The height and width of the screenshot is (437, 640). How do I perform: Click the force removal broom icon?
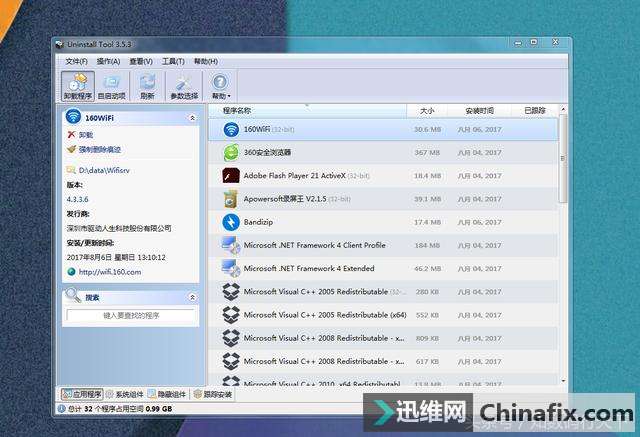click(71, 149)
